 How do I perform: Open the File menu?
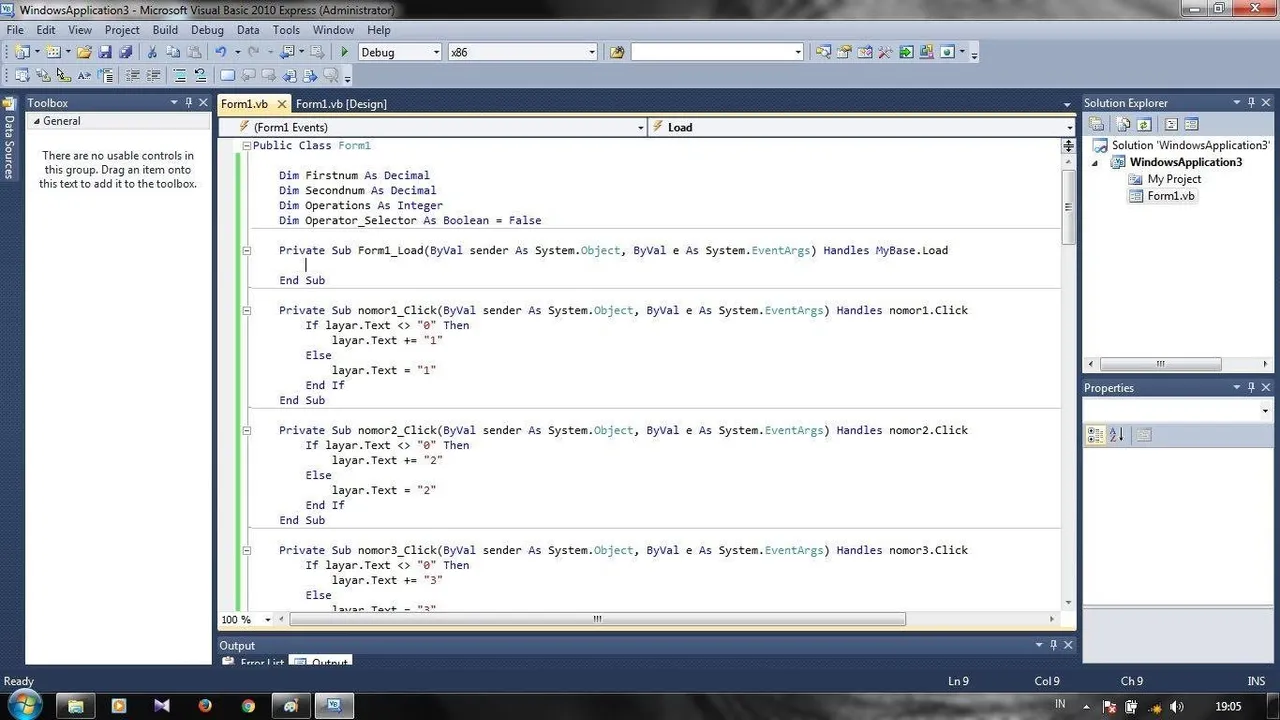pyautogui.click(x=15, y=30)
